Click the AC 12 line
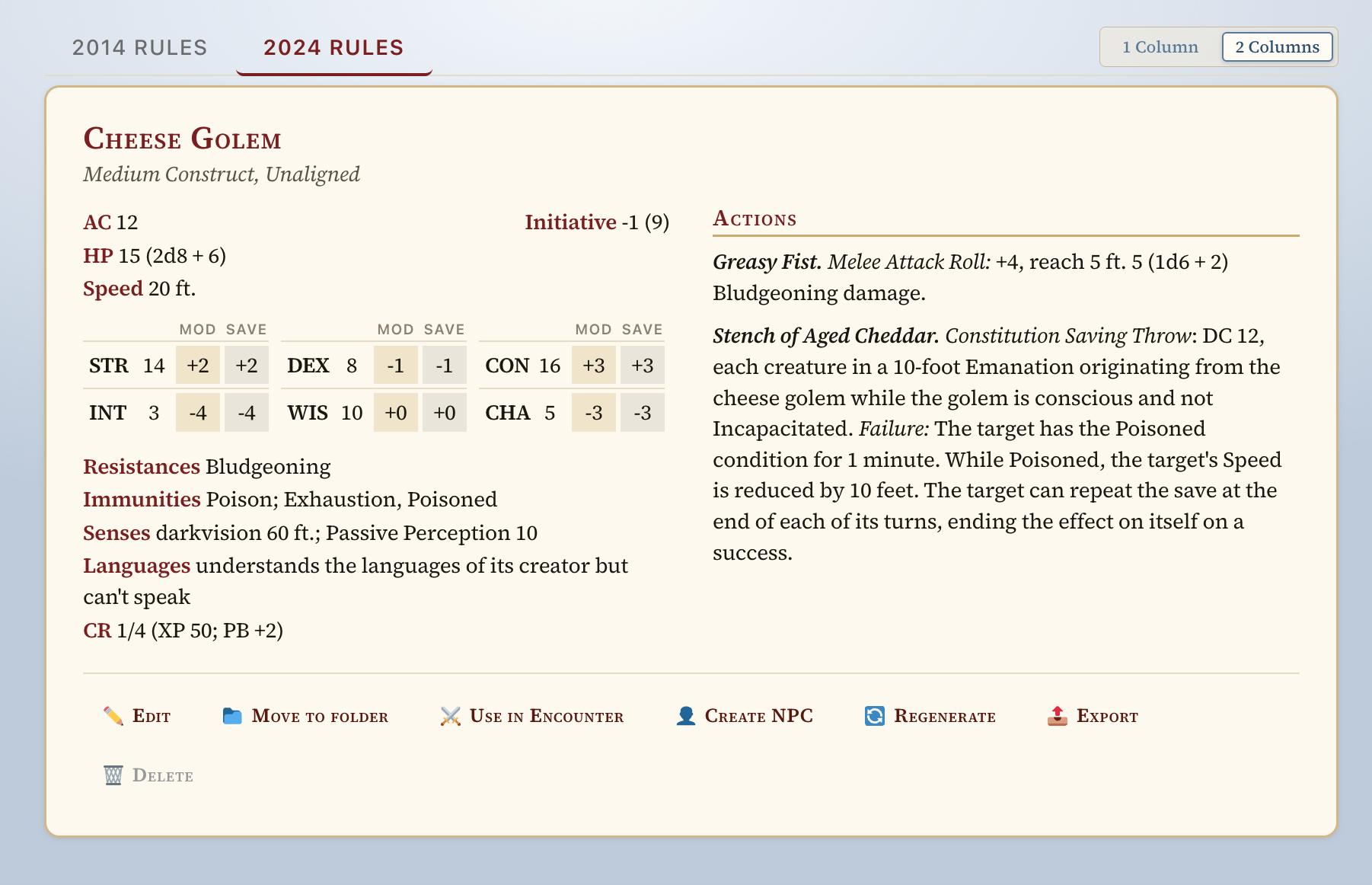This screenshot has width=1372, height=885. (x=110, y=222)
